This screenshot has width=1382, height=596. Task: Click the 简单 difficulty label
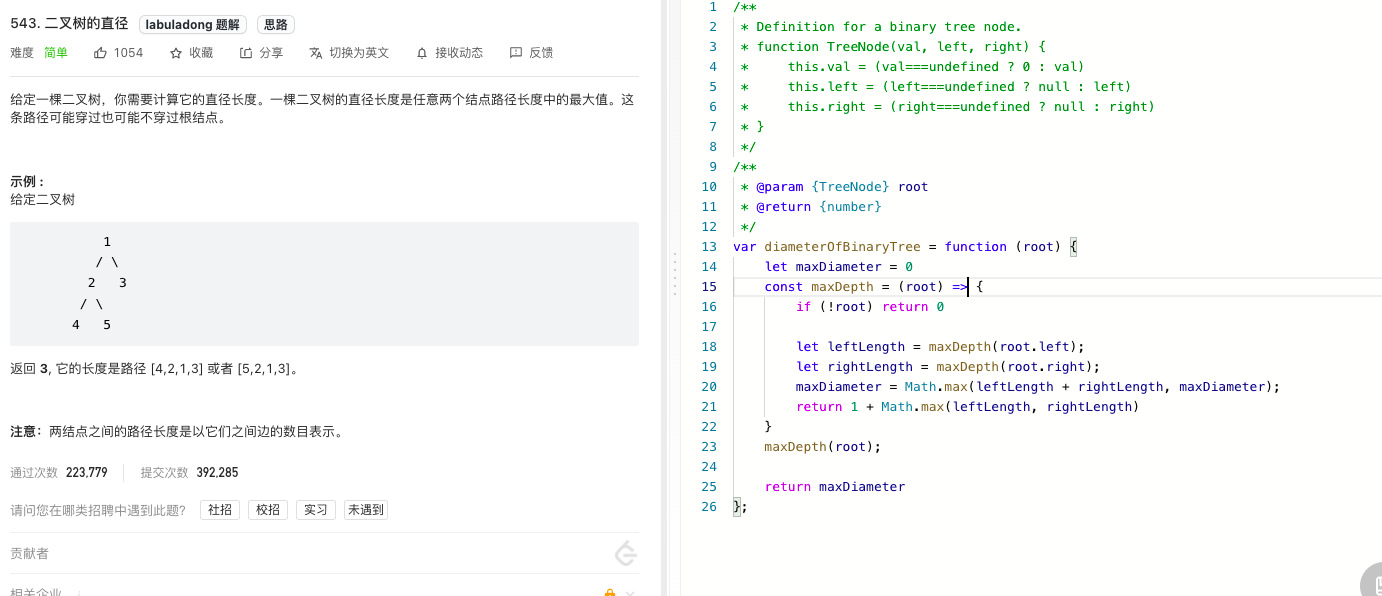coord(56,53)
